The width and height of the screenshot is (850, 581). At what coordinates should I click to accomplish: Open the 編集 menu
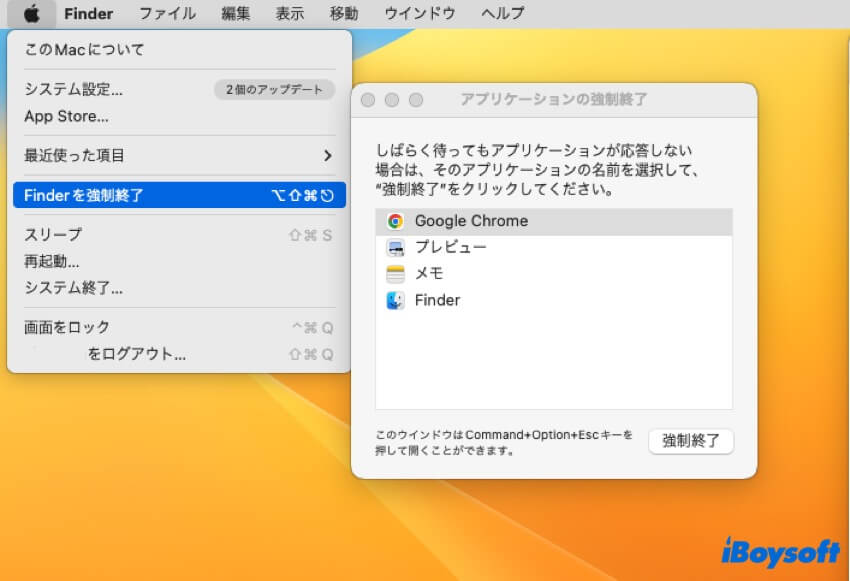pos(236,14)
